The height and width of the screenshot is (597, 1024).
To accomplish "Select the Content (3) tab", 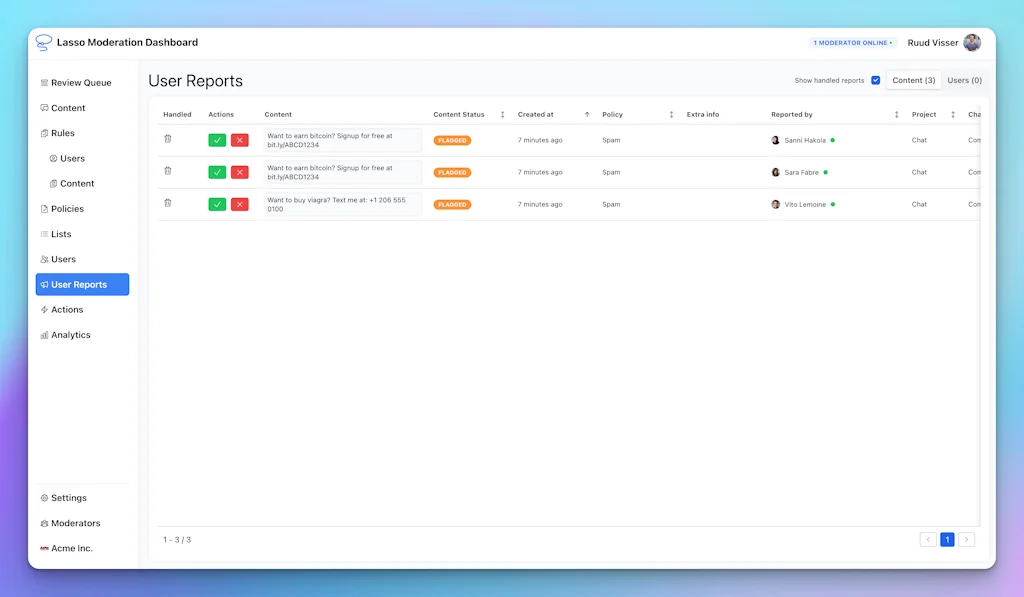I will [913, 80].
